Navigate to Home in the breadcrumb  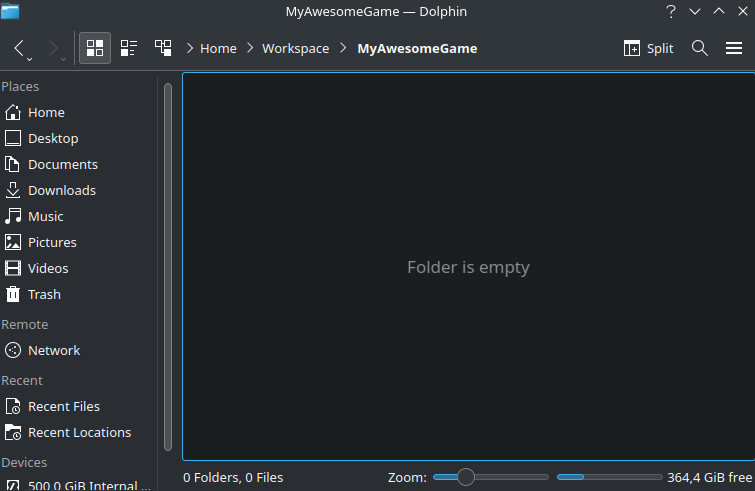coord(218,48)
